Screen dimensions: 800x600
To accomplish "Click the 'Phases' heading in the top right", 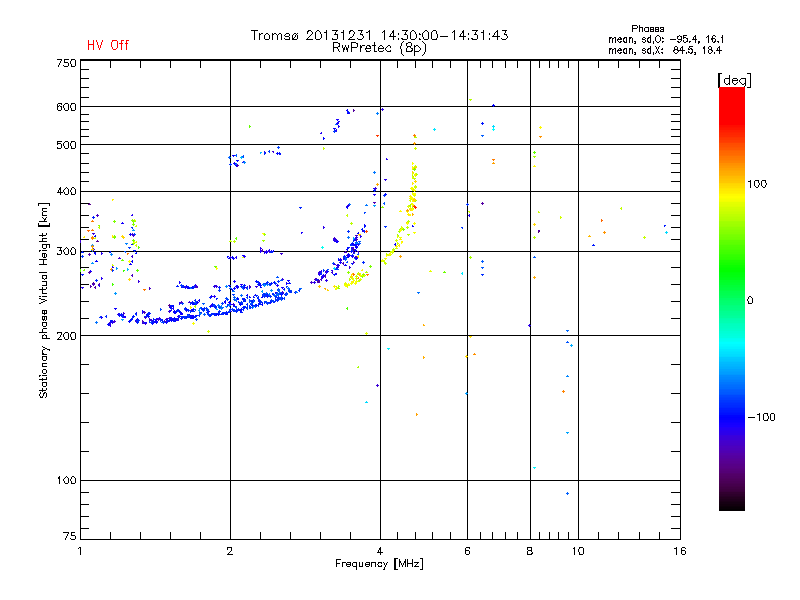I will [x=647, y=29].
